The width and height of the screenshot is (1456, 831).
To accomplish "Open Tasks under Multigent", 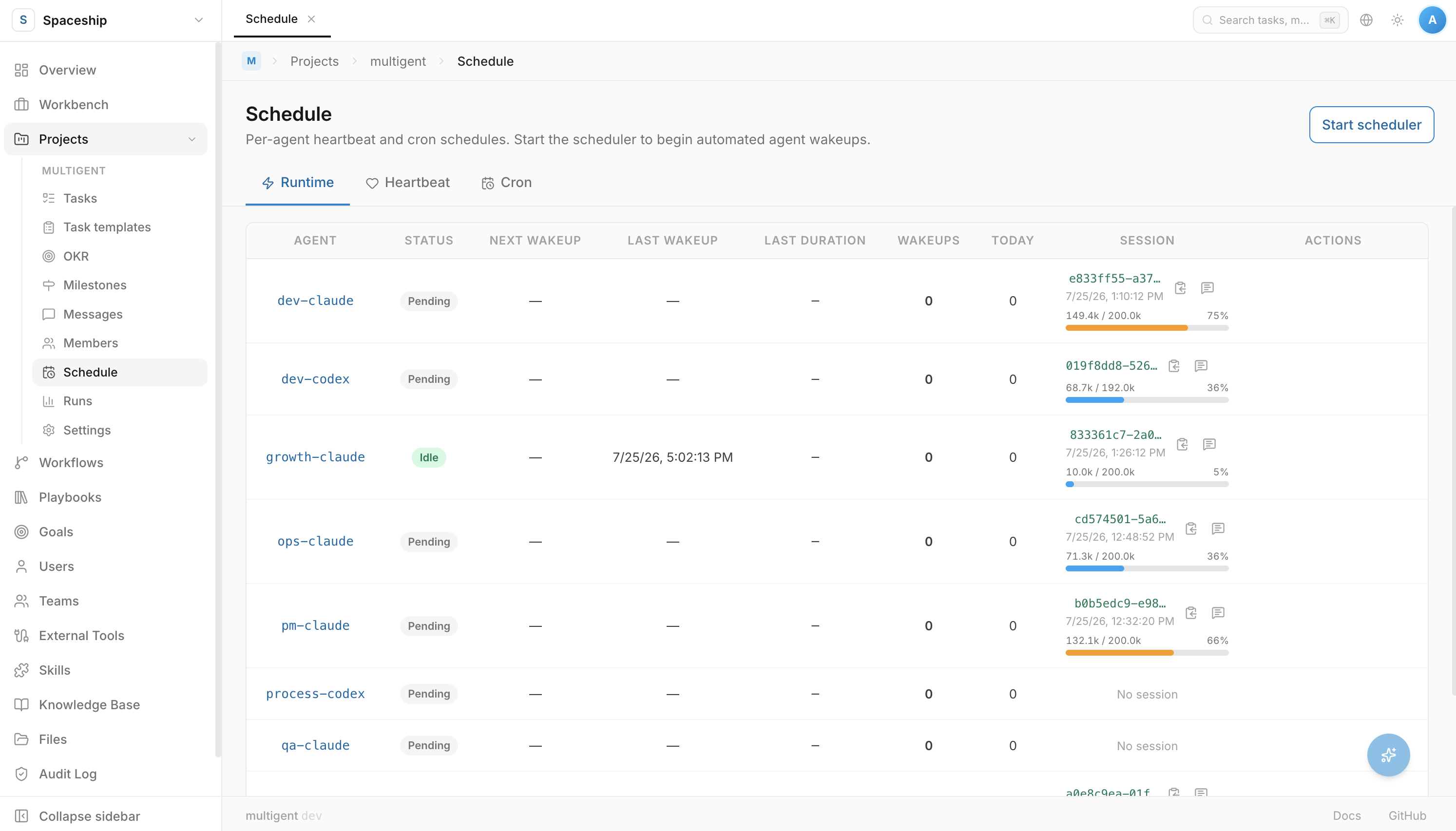I will pyautogui.click(x=120, y=198).
